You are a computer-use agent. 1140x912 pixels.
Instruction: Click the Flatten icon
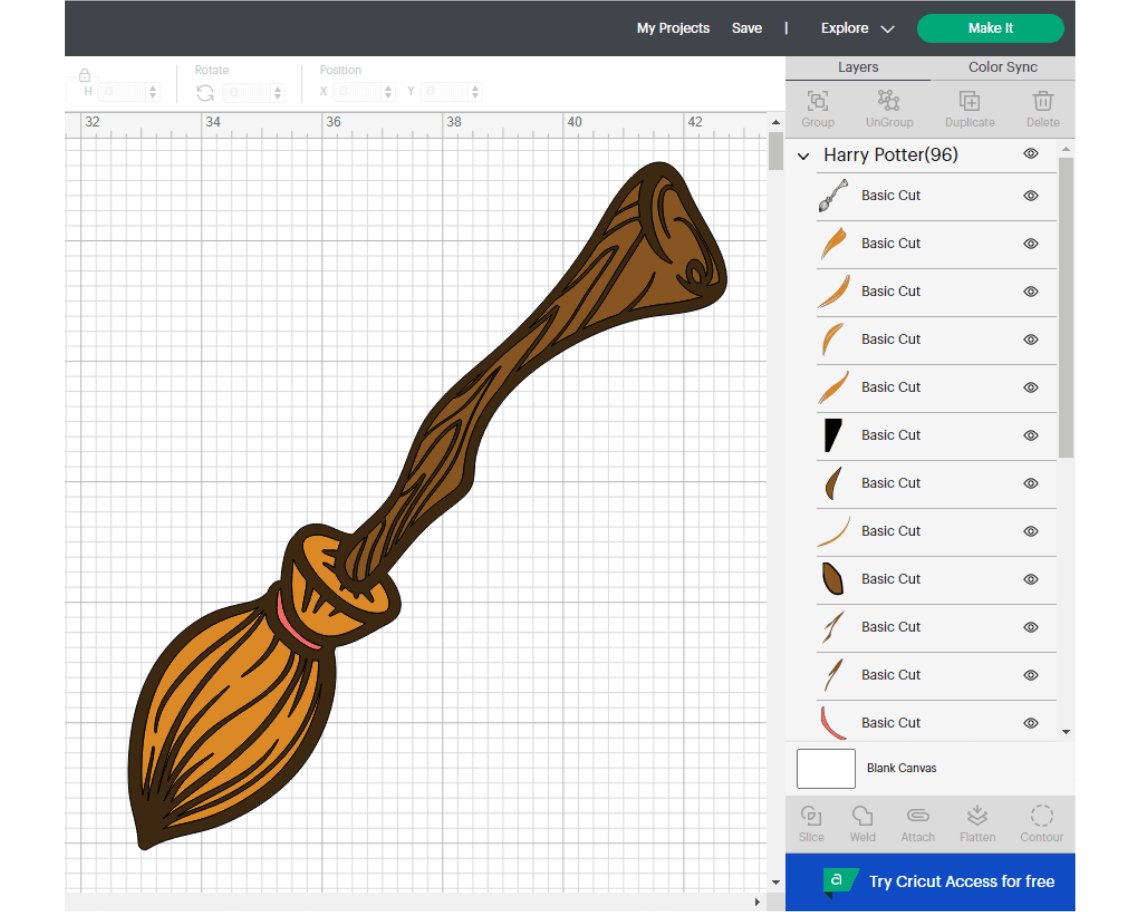[x=977, y=816]
